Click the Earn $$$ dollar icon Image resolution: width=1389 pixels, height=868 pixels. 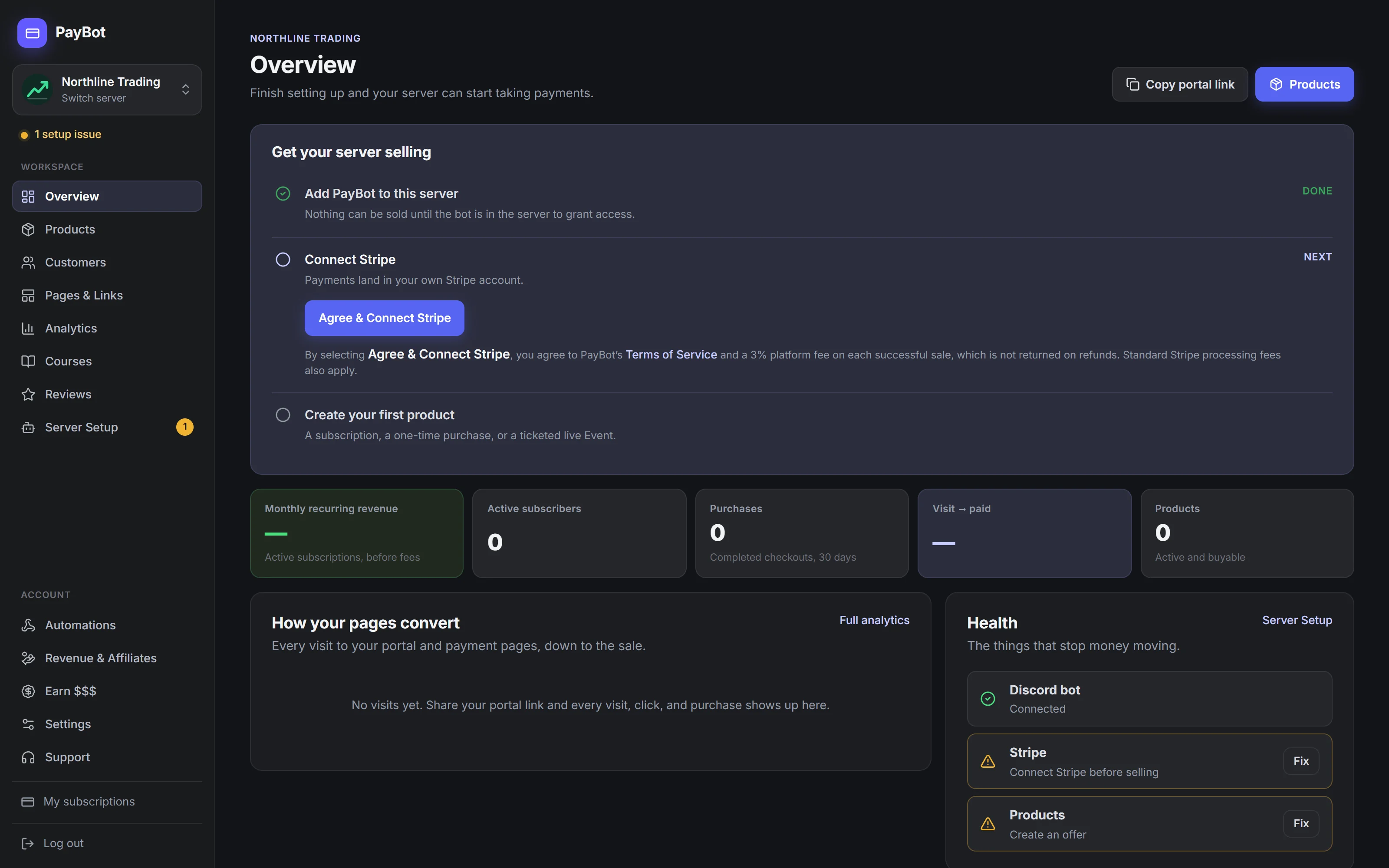(28, 691)
